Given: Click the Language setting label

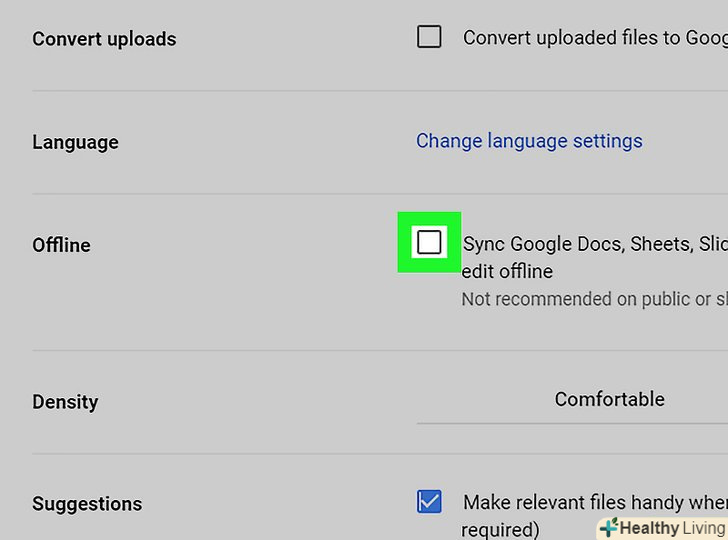Looking at the screenshot, I should coord(75,142).
